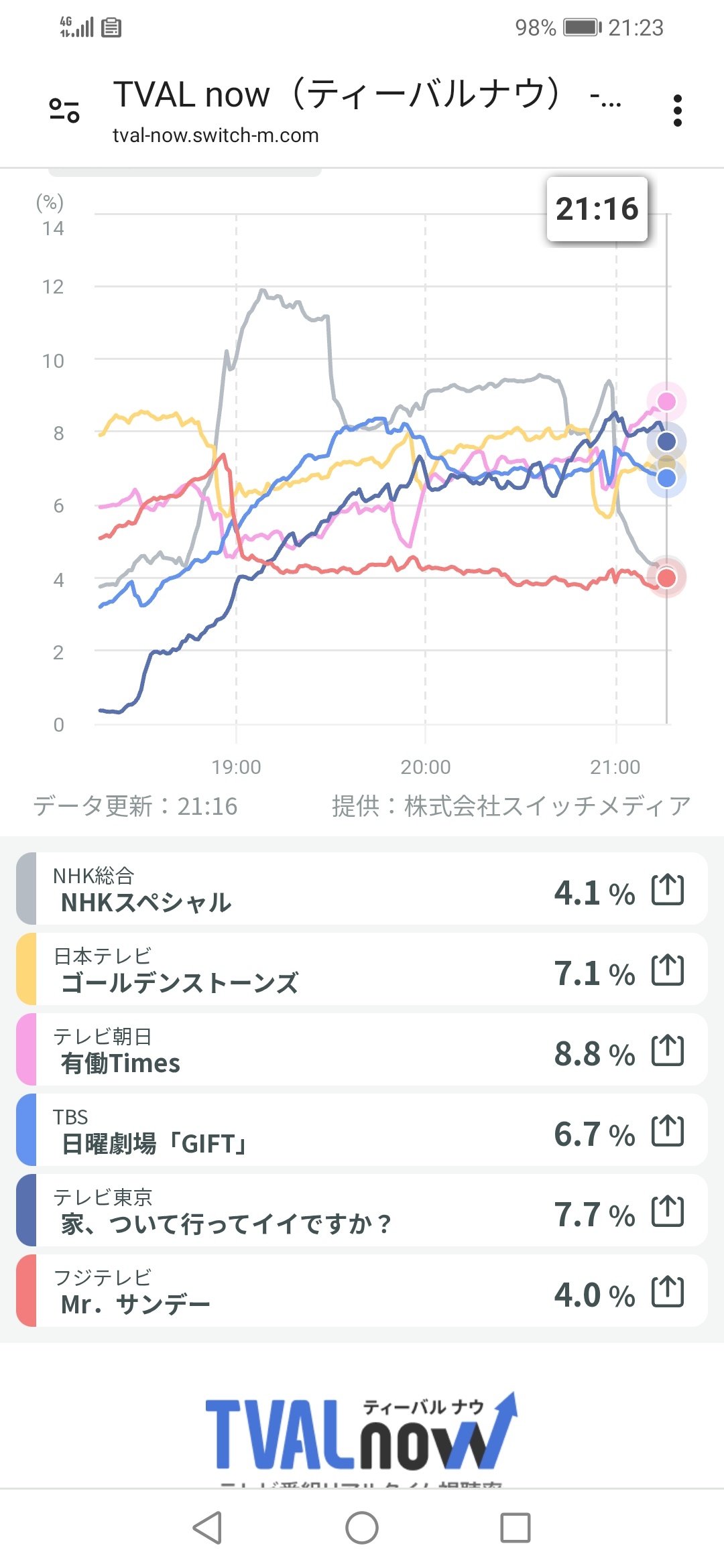Share the Mr.サンデー rating
Screen dimensions: 724x1568
tap(668, 1292)
